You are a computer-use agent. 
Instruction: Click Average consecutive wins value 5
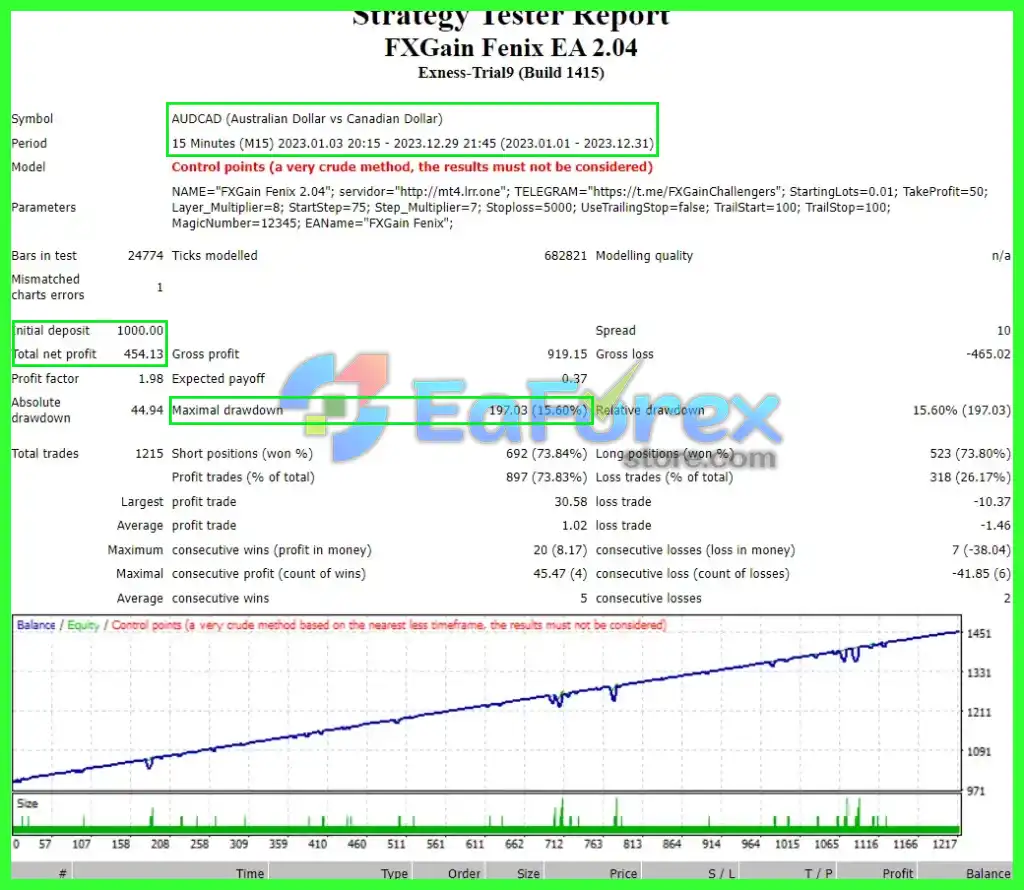583,598
